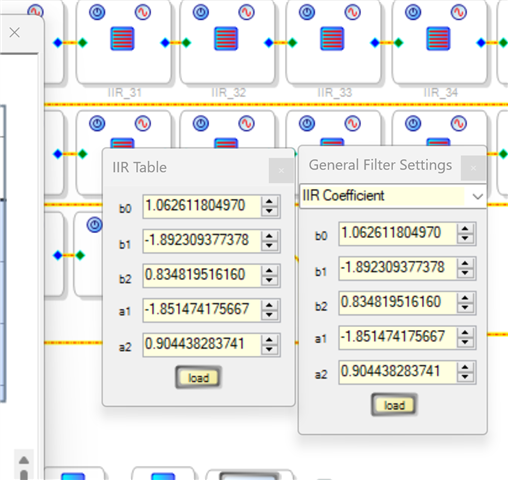The height and width of the screenshot is (480, 508).
Task: Toggle the power icon on IIR_33
Action: point(307,12)
